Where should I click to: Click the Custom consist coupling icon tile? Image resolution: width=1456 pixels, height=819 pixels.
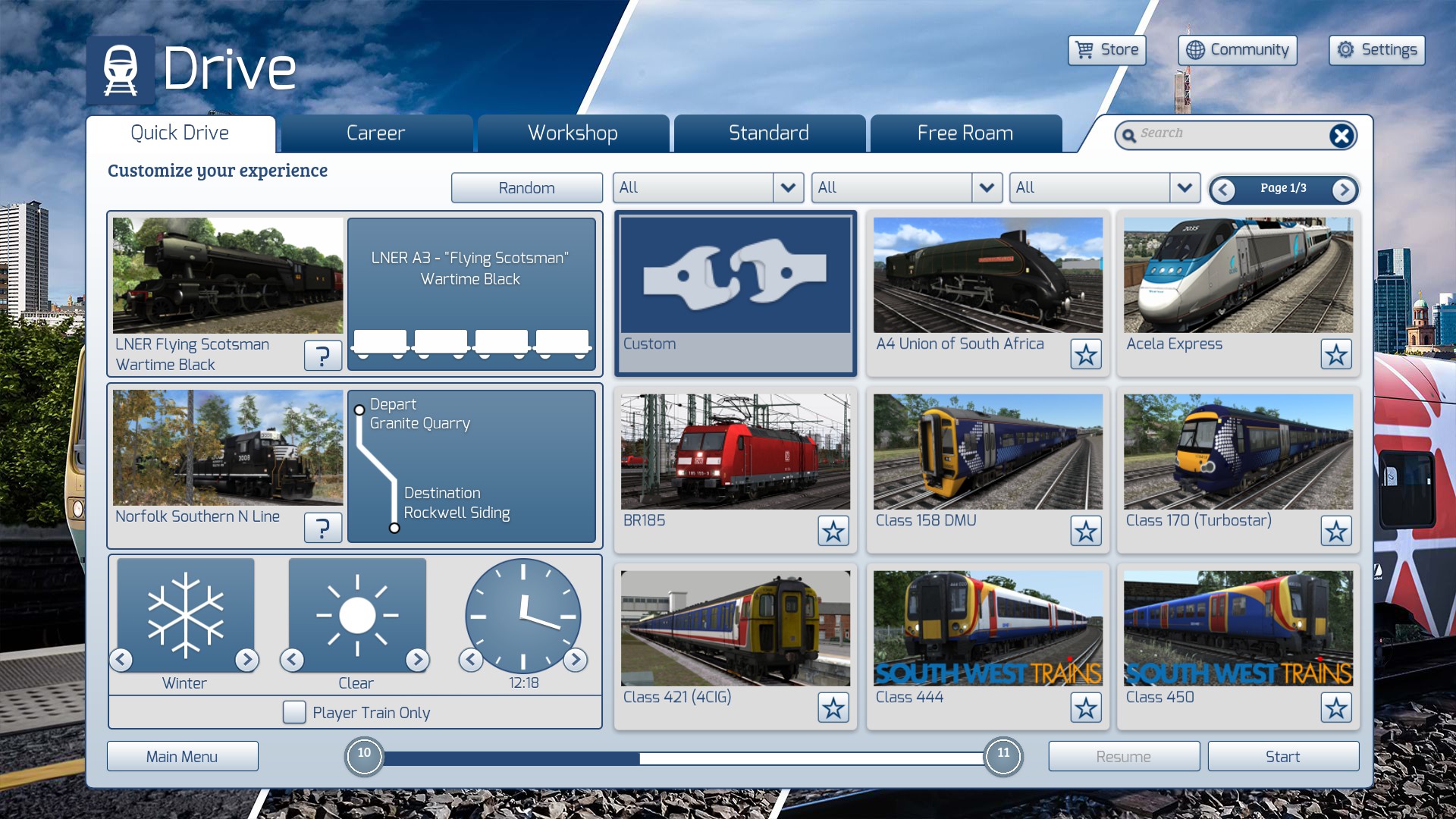[735, 276]
